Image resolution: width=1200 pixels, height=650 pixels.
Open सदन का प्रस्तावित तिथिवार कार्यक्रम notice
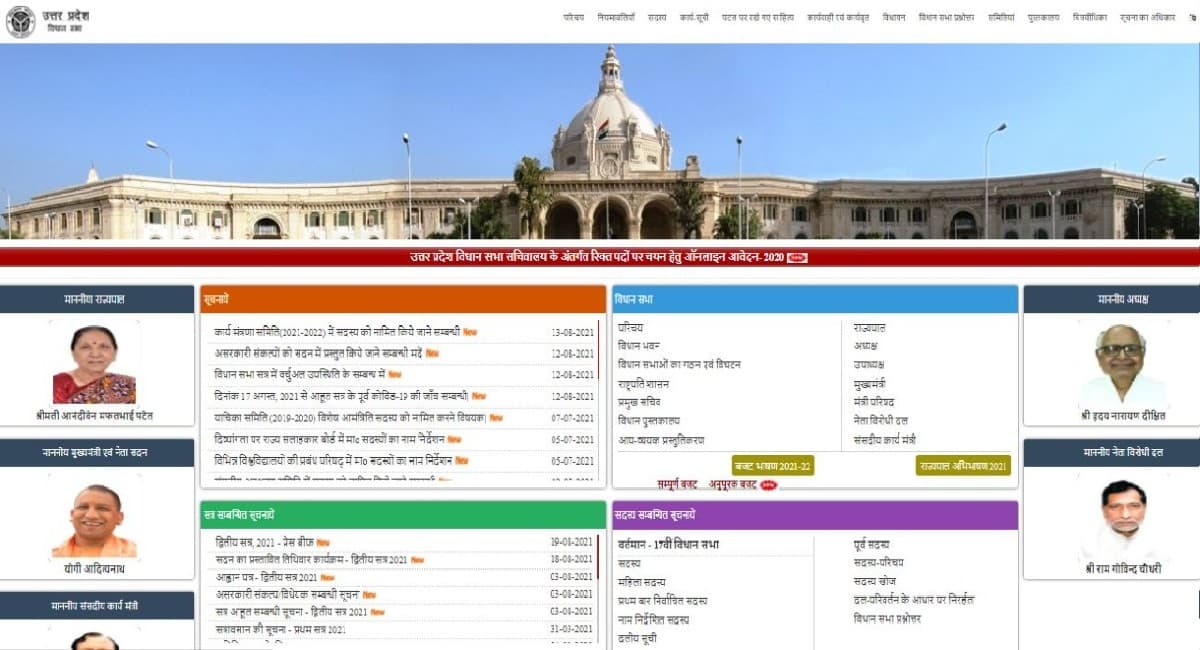pyautogui.click(x=311, y=559)
